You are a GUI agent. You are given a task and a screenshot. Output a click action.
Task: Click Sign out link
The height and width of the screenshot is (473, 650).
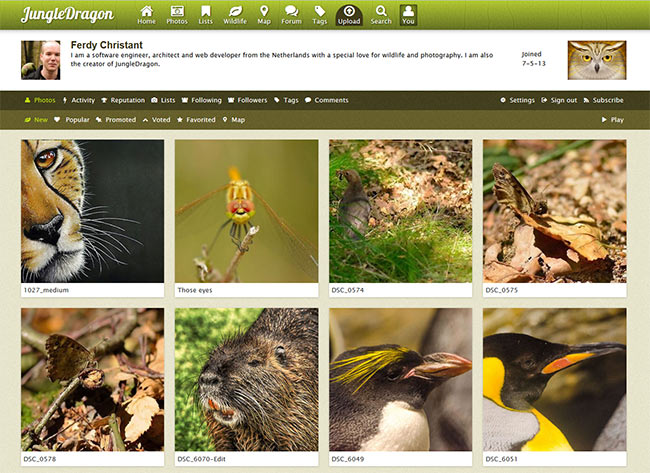coord(559,100)
